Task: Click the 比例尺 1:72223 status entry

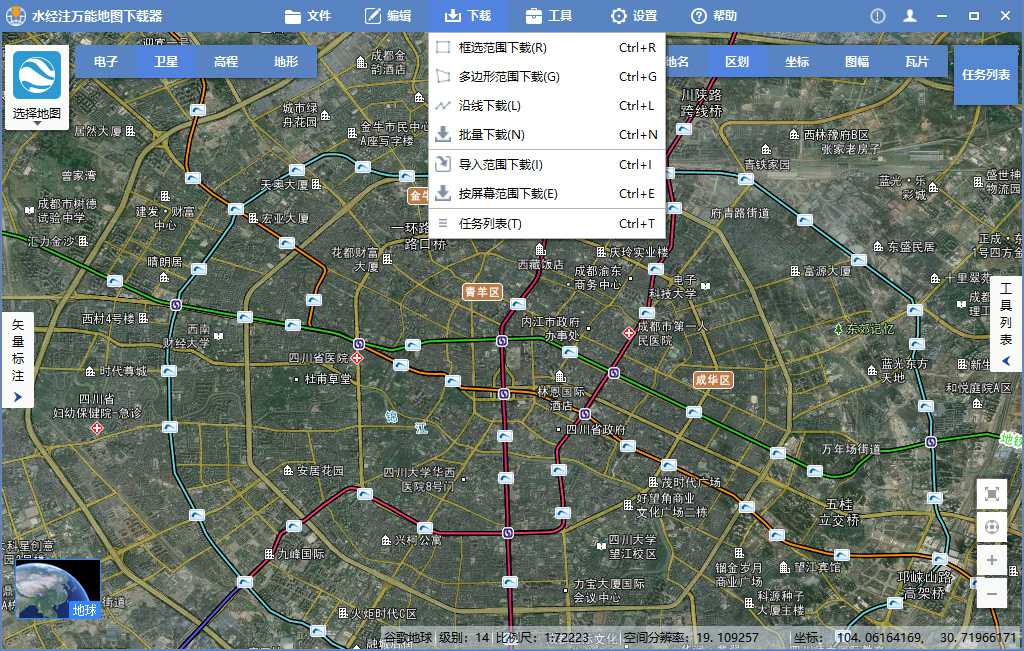Action: pyautogui.click(x=542, y=637)
